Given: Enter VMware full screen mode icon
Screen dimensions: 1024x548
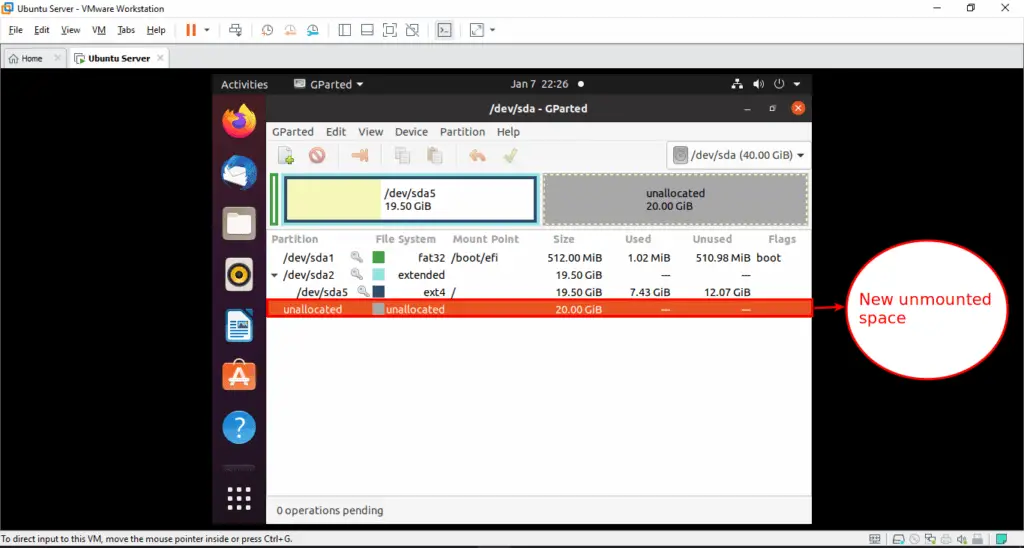Looking at the screenshot, I should [x=389, y=30].
